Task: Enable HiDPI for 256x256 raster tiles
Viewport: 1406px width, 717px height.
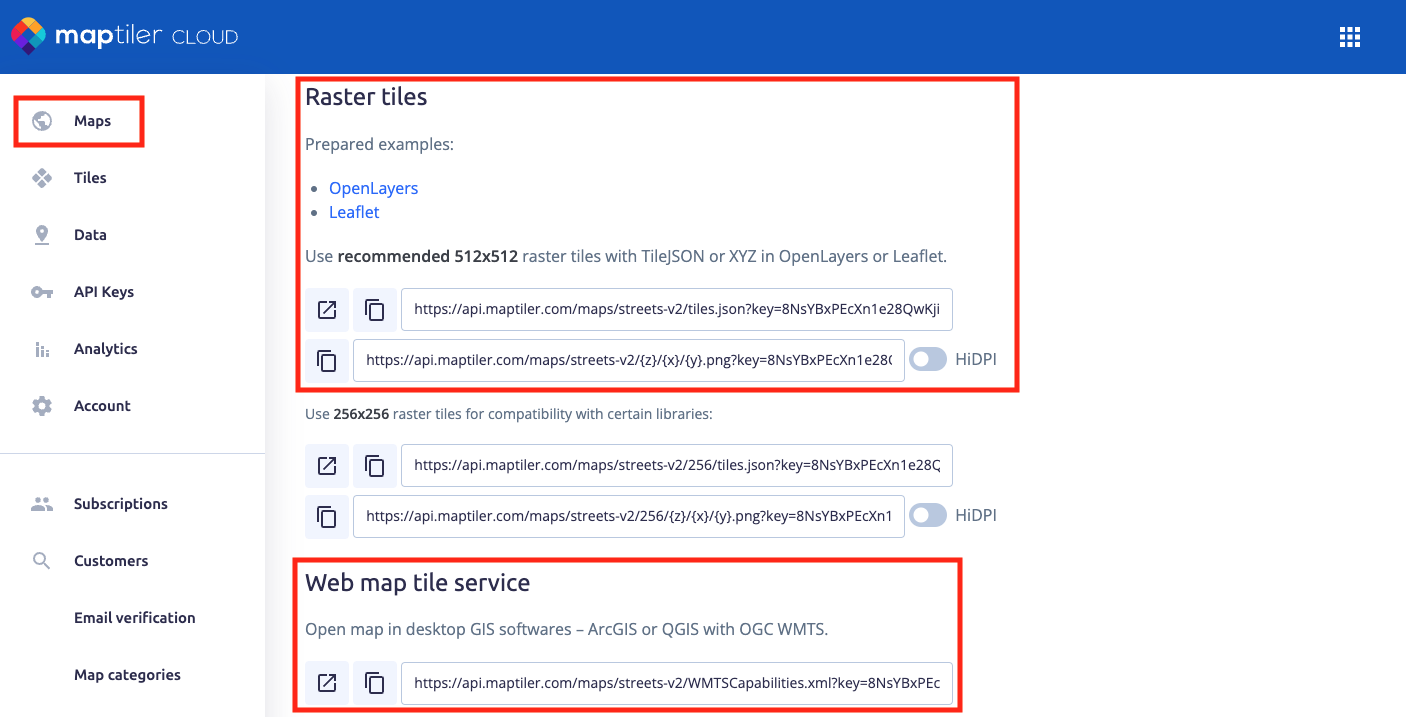Action: point(927,516)
